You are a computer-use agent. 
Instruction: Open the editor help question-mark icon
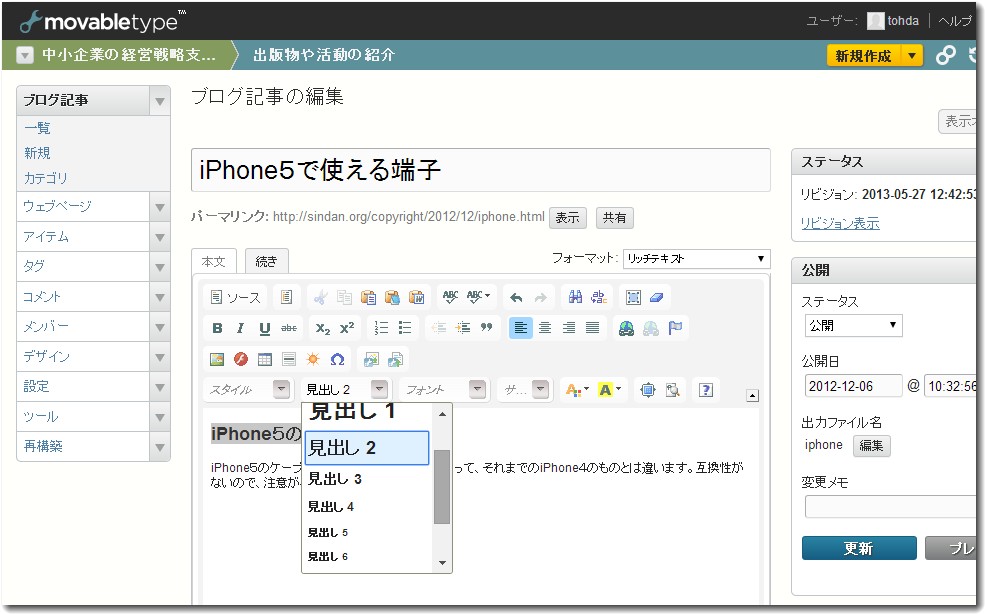click(705, 390)
